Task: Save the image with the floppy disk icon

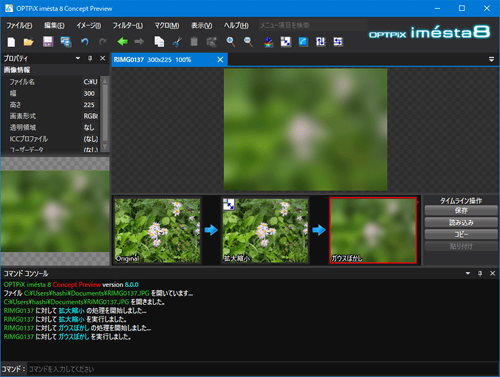Action: (48, 42)
